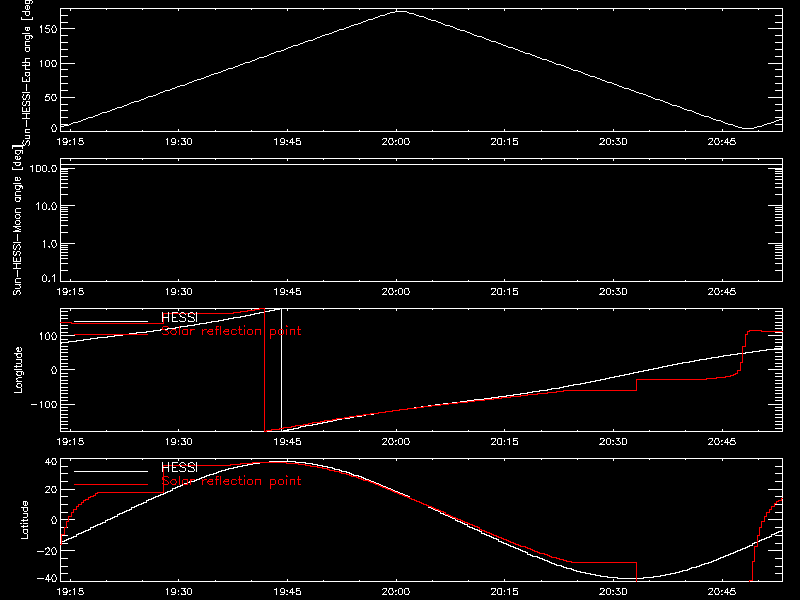
Task: Click the 20 tick on Latitude plot
Action: [x=51, y=490]
